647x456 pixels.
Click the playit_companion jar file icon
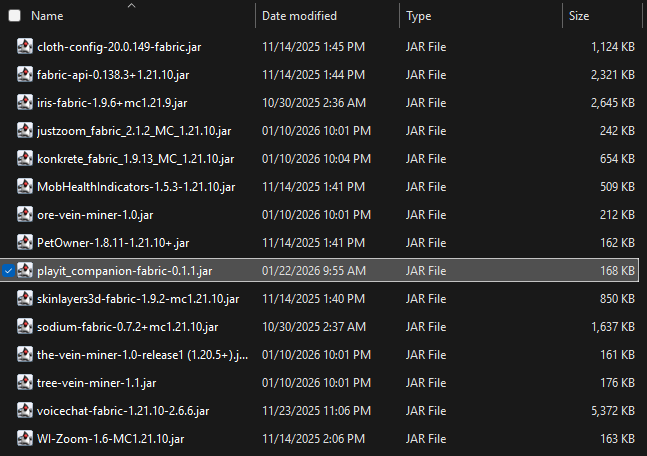25,270
